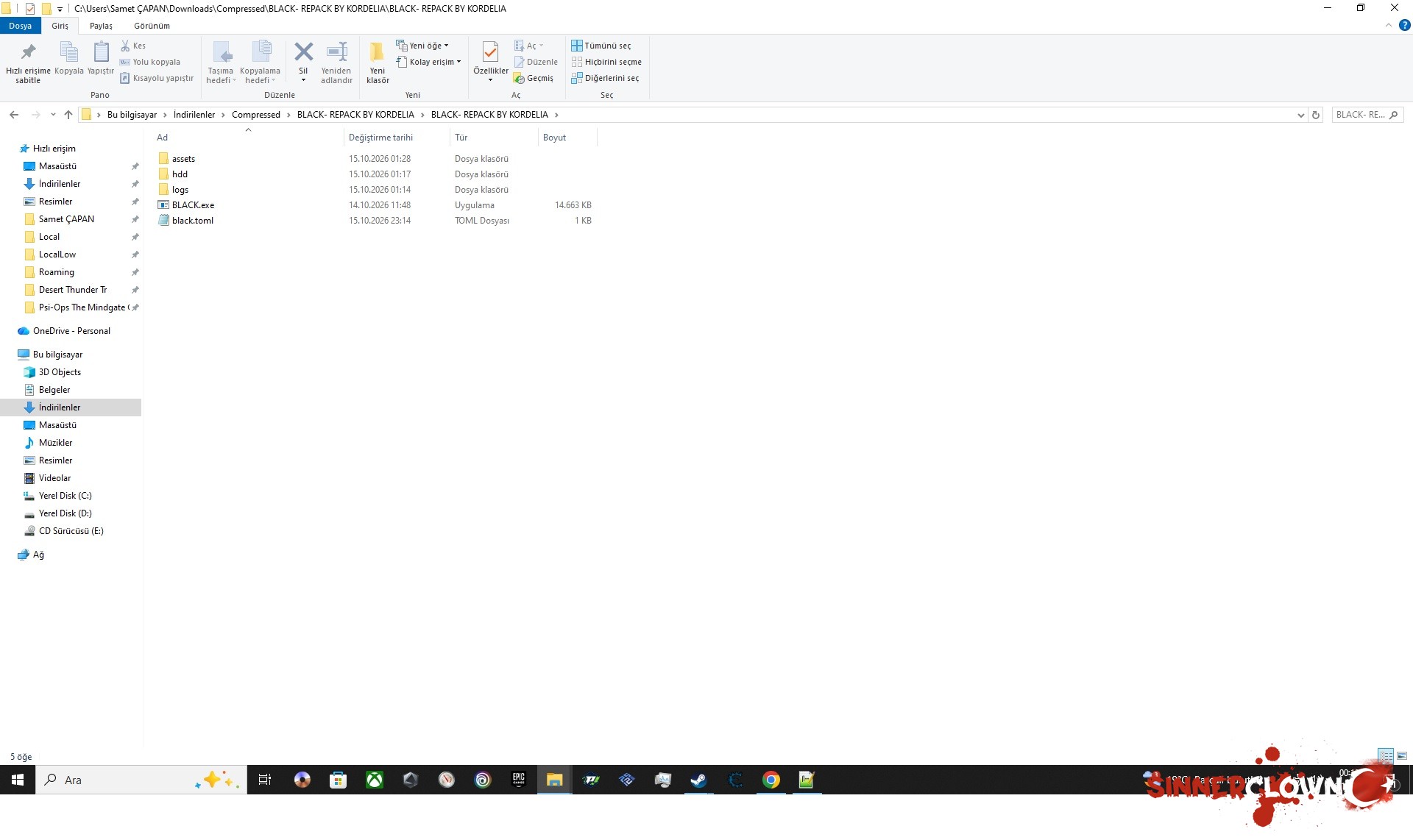The height and width of the screenshot is (840, 1413).
Task: Collapse the ribbon with the chevron
Action: 1389,25
